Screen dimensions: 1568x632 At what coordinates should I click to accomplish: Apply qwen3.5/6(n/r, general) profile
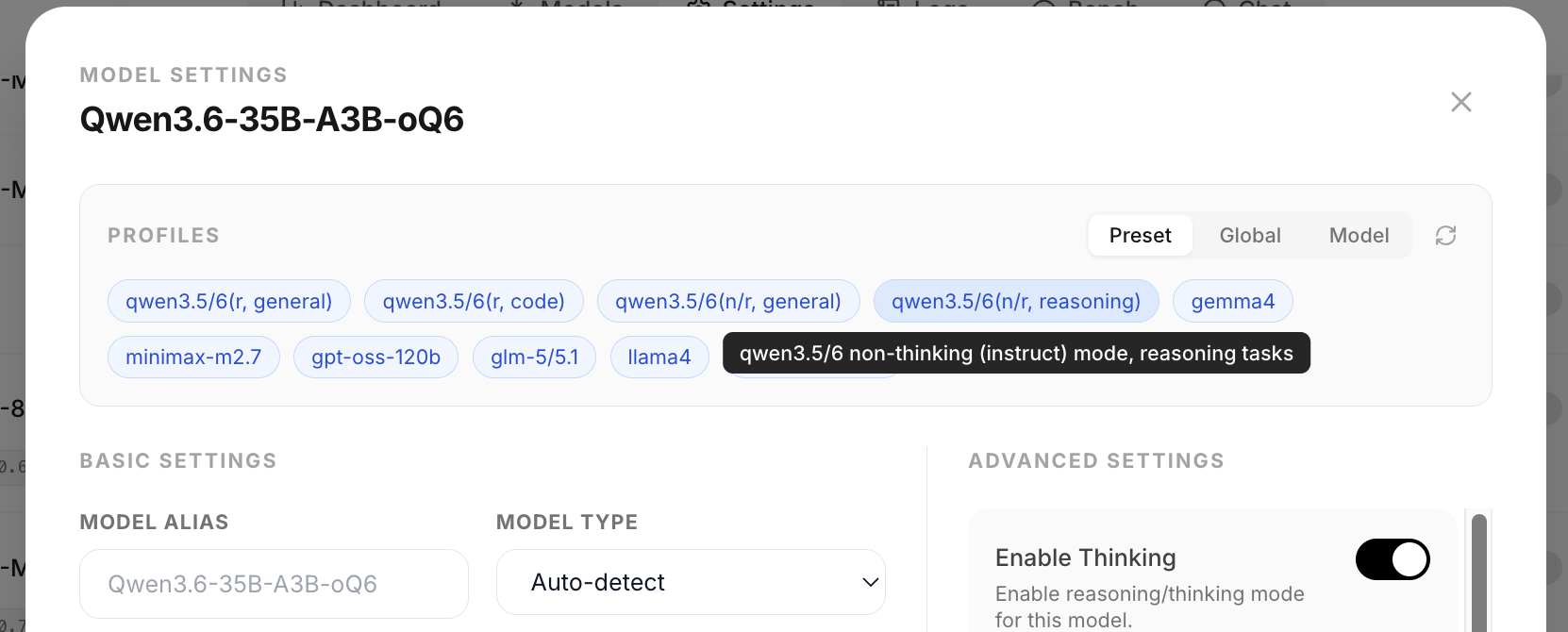(x=728, y=301)
